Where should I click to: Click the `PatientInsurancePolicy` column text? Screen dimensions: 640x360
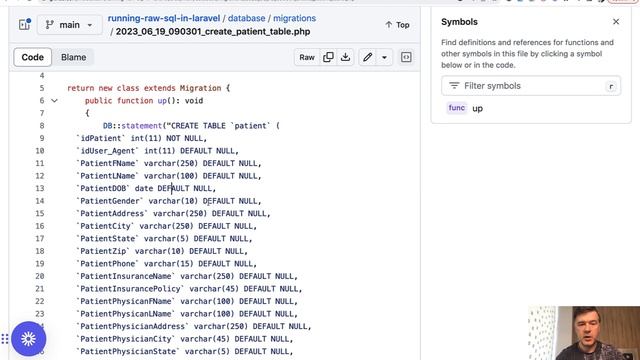coord(130,289)
